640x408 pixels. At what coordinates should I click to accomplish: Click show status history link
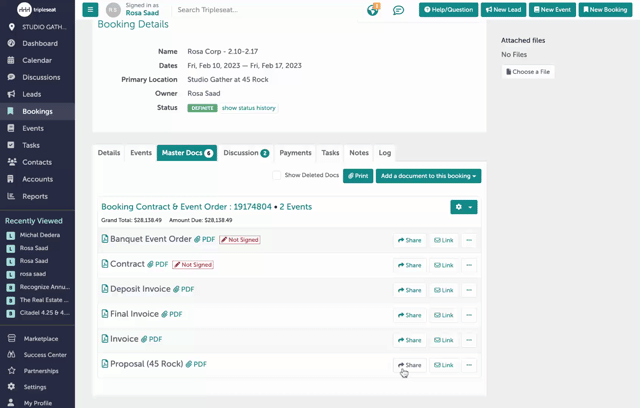point(248,108)
